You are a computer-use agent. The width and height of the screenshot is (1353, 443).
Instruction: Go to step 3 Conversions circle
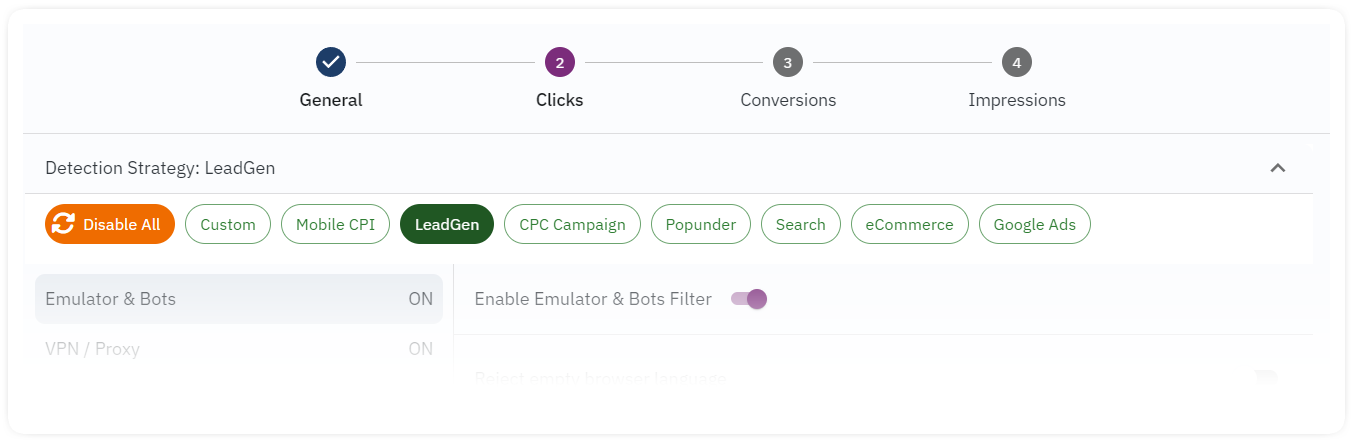tap(788, 62)
